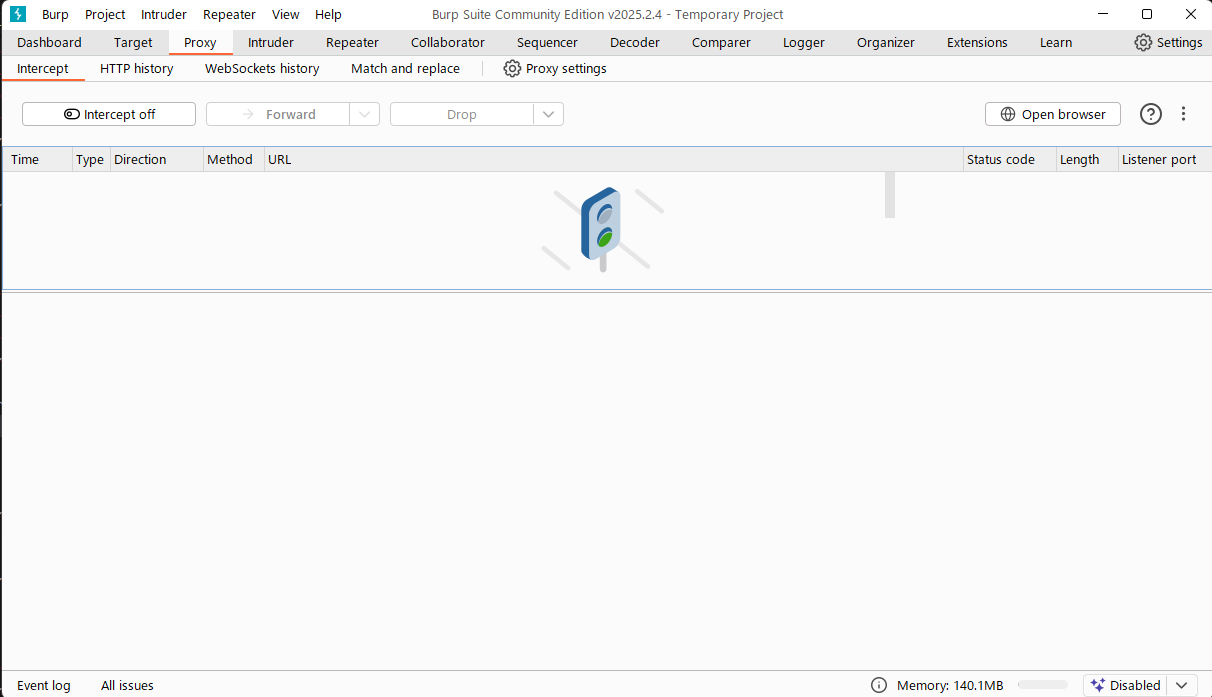Image resolution: width=1212 pixels, height=697 pixels.
Task: Open the three-dot more options menu
Action: [x=1184, y=114]
